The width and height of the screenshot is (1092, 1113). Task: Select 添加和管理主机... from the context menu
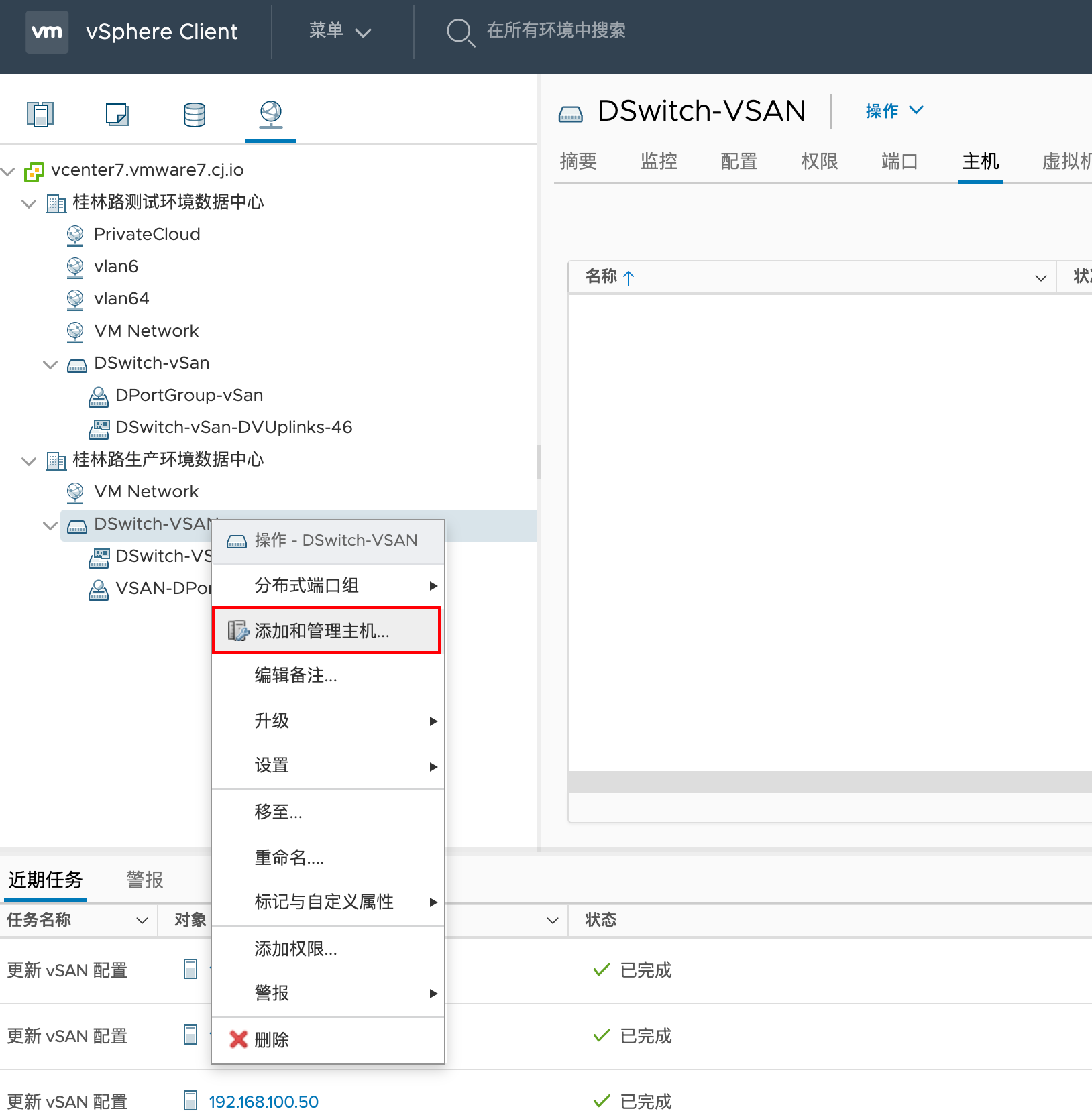click(x=326, y=630)
